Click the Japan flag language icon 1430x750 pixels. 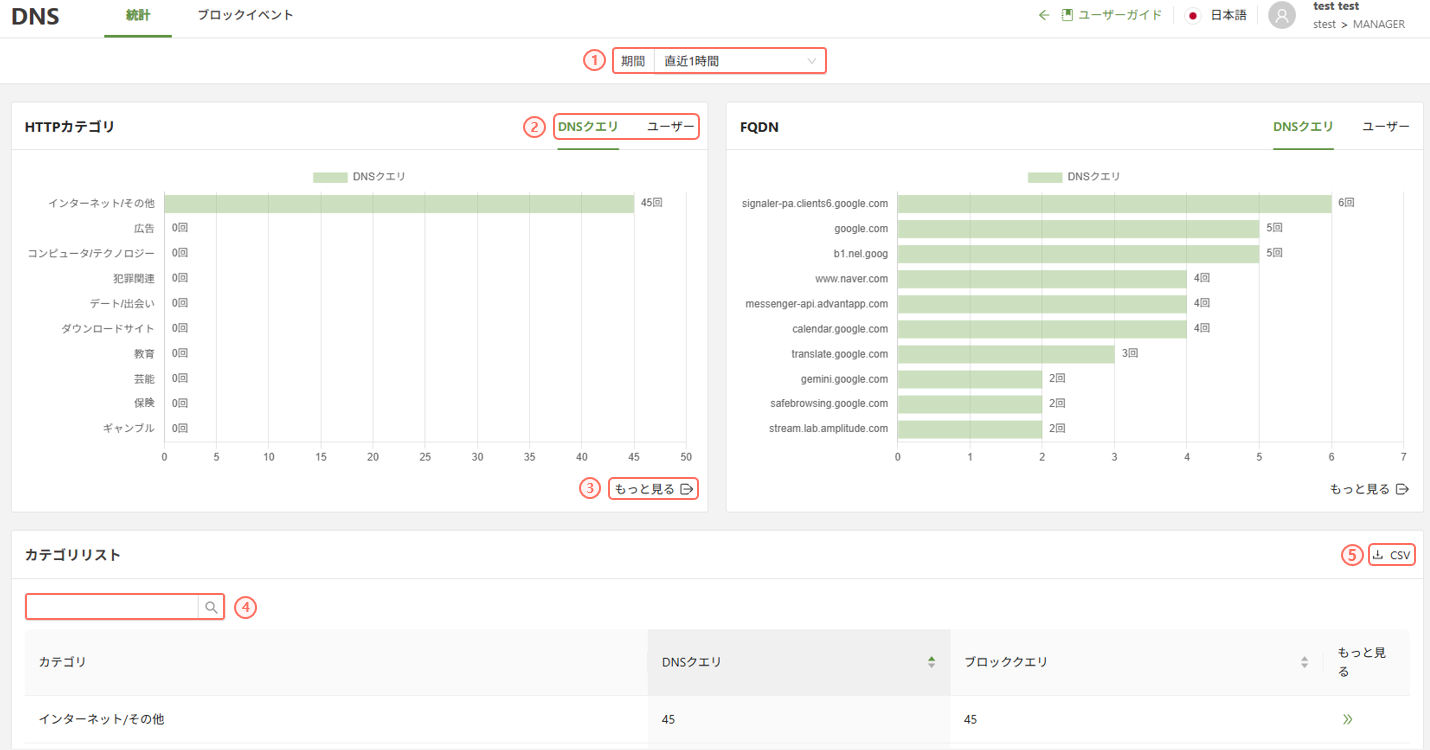point(1192,15)
